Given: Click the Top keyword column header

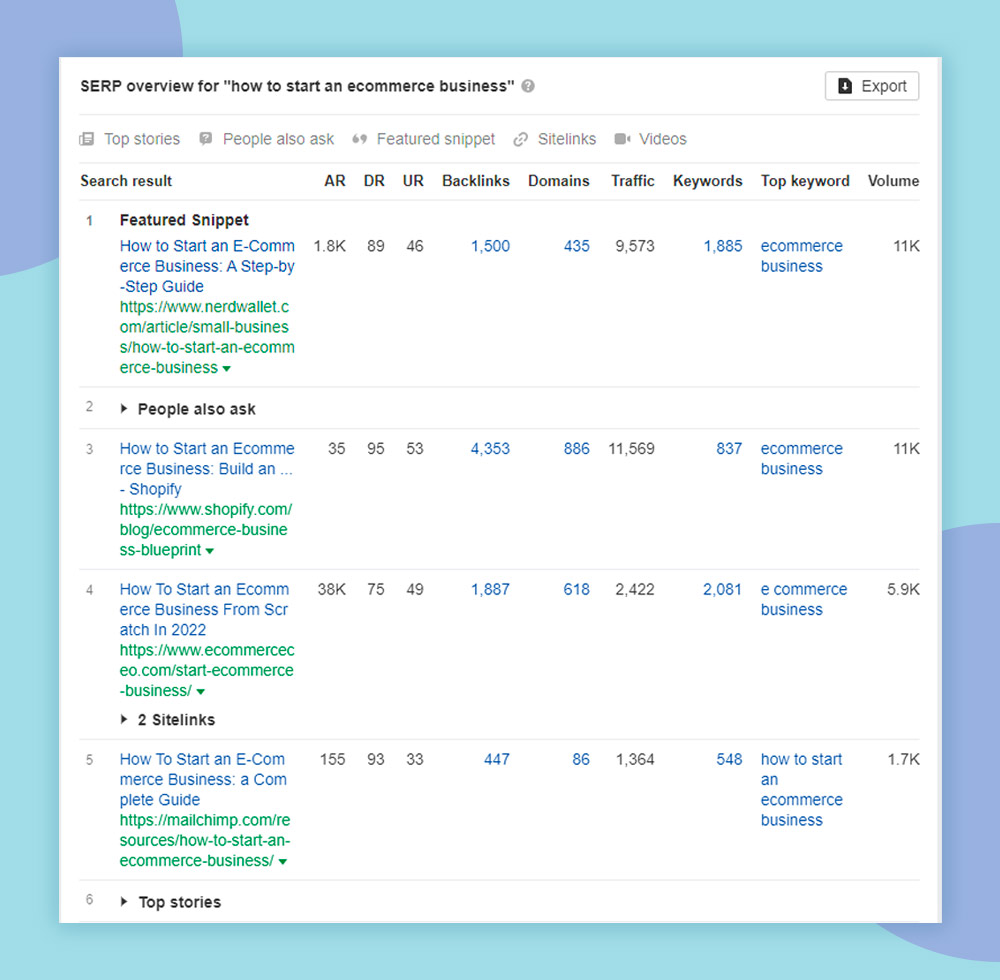Looking at the screenshot, I should (805, 181).
